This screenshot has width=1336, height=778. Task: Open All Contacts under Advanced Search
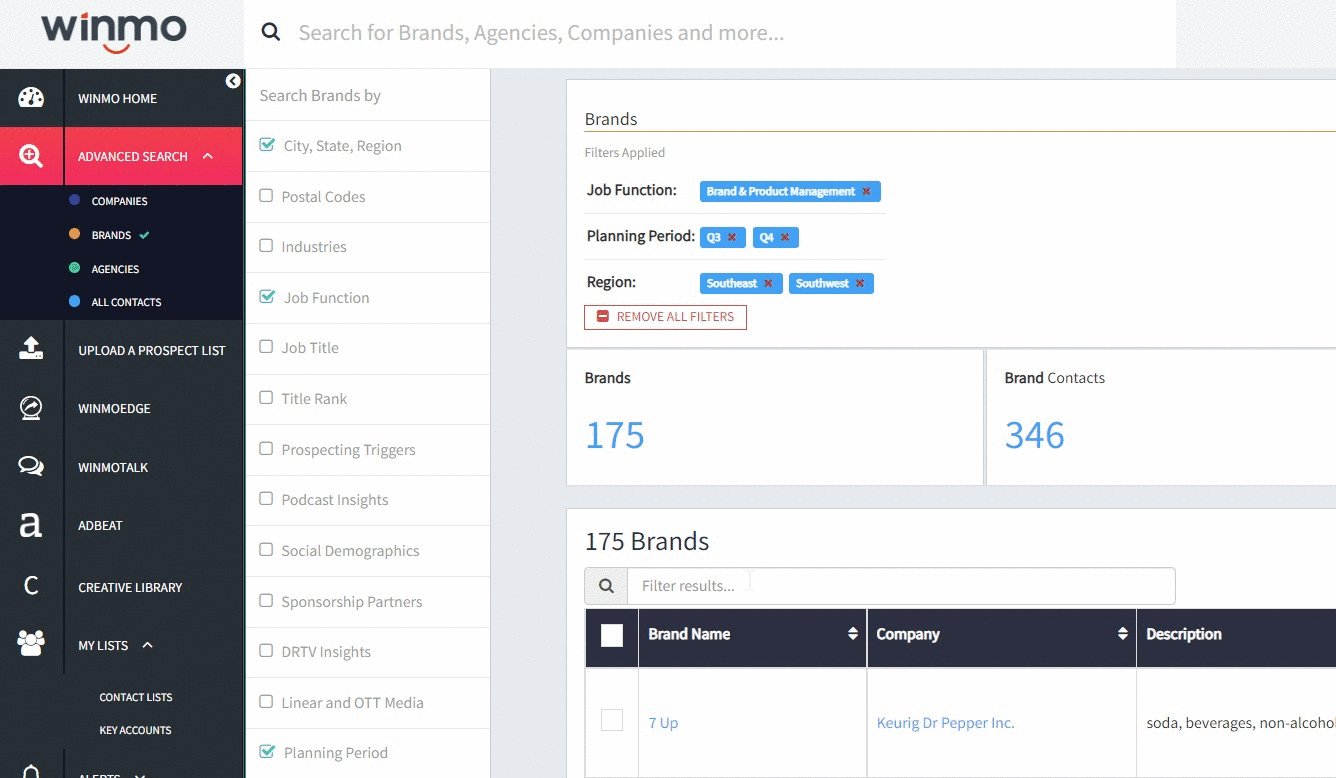pyautogui.click(x=126, y=302)
